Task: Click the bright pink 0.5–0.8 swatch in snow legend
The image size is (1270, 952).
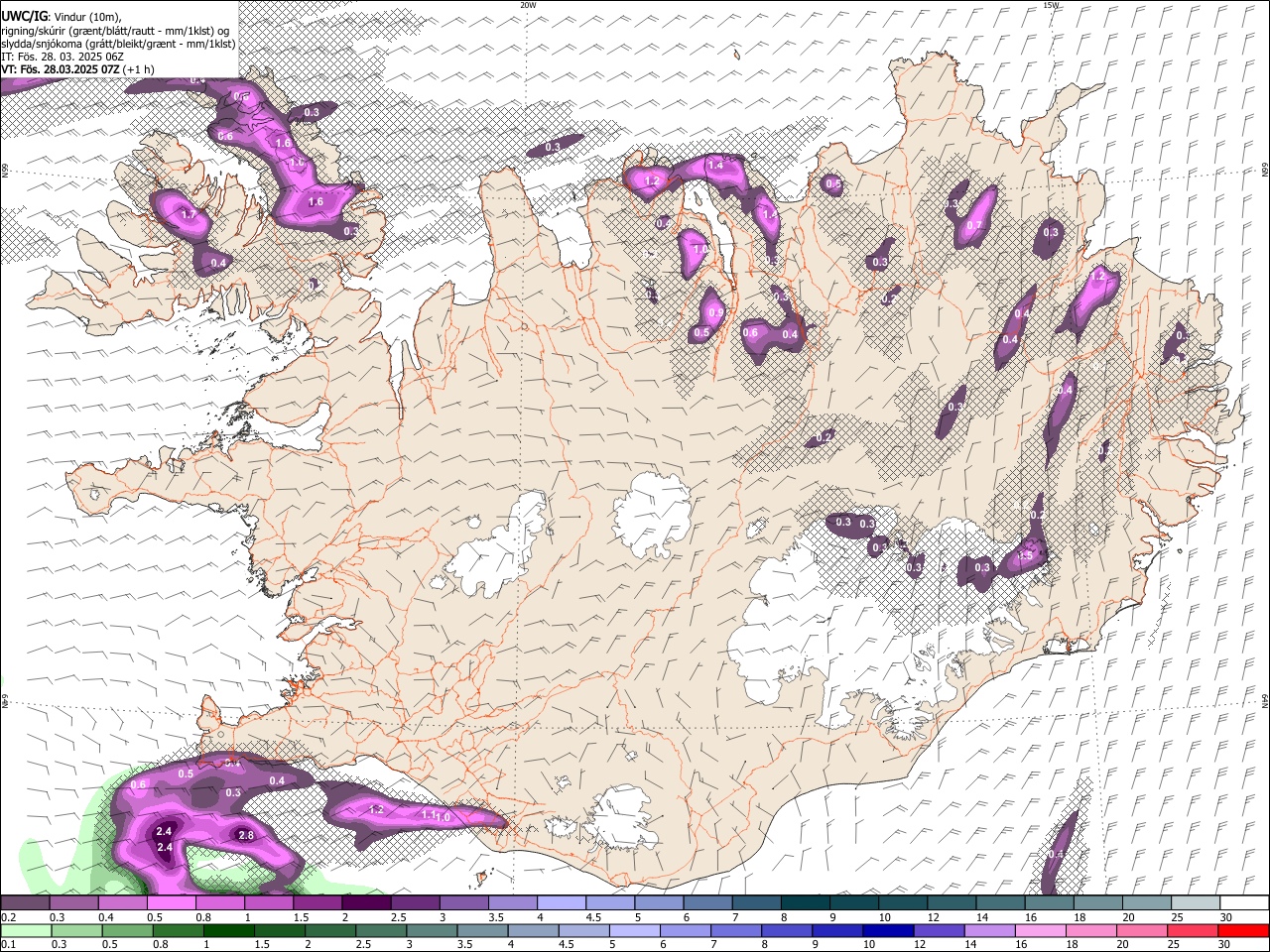Action: point(172,903)
